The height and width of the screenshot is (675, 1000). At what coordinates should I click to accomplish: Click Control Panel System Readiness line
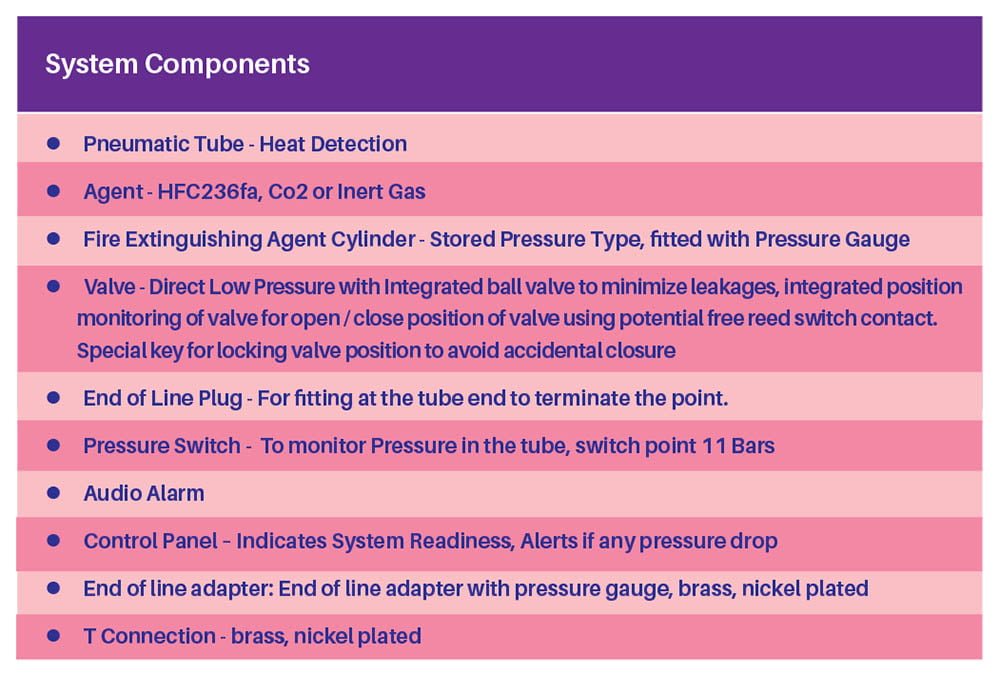click(x=430, y=541)
